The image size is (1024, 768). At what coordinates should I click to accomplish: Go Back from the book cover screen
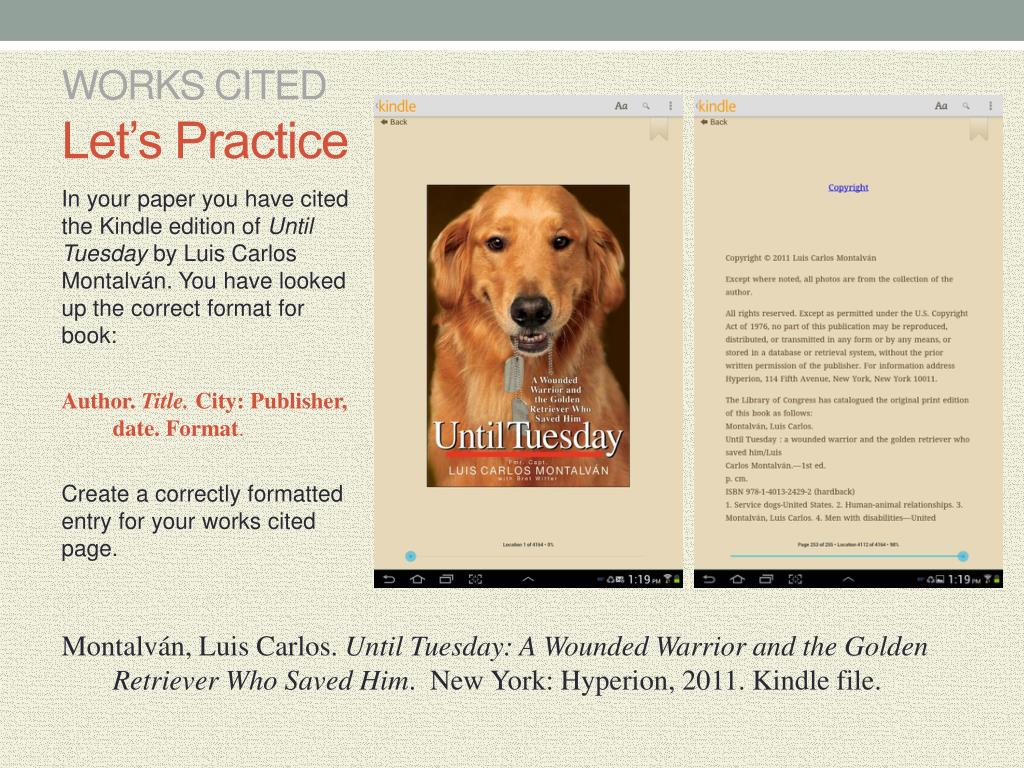394,122
